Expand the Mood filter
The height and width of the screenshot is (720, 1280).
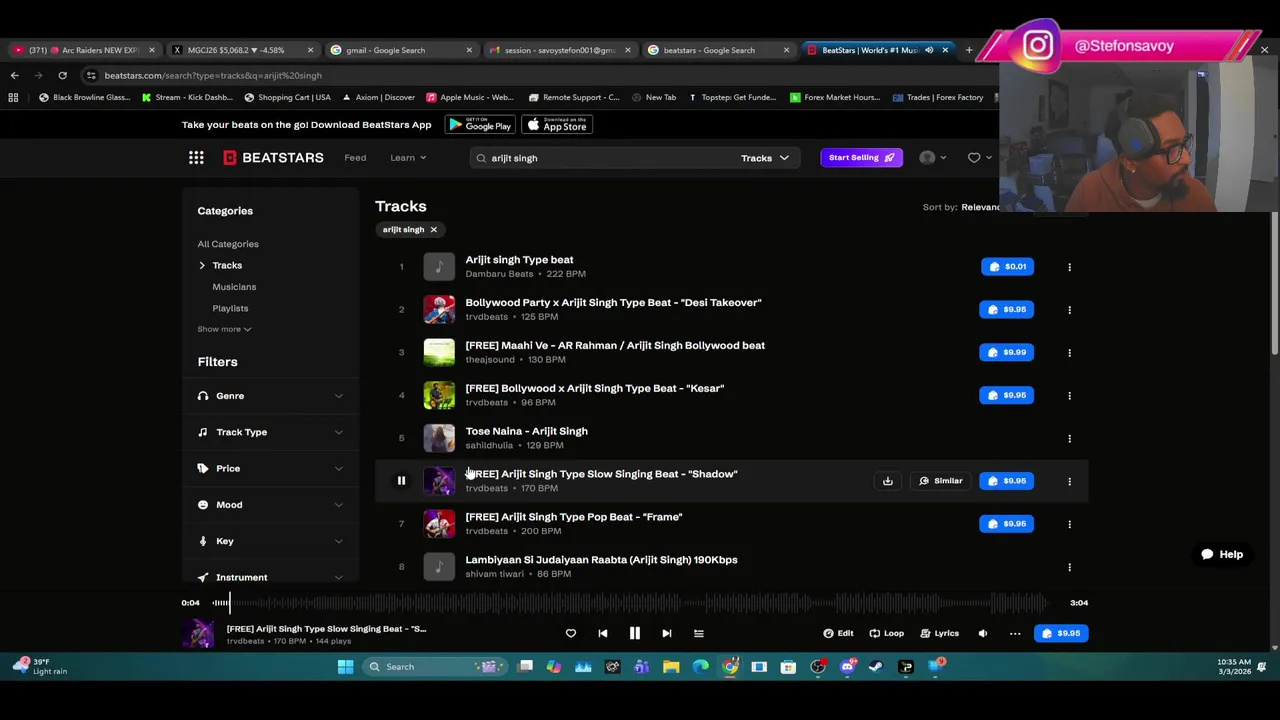[x=270, y=505]
